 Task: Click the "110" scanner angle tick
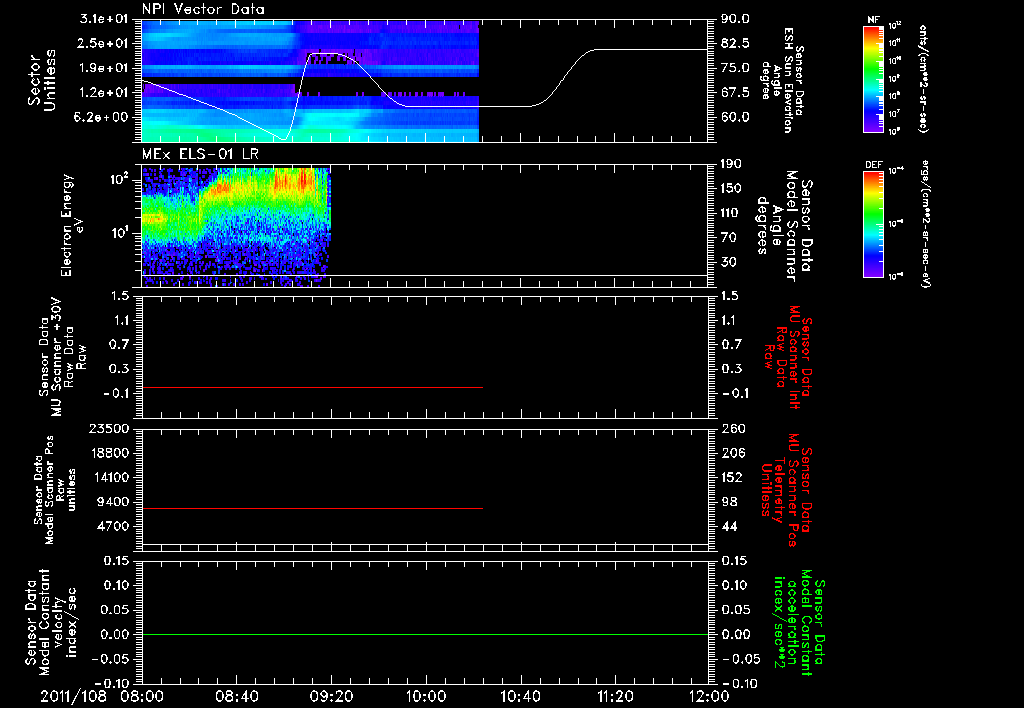pos(731,213)
